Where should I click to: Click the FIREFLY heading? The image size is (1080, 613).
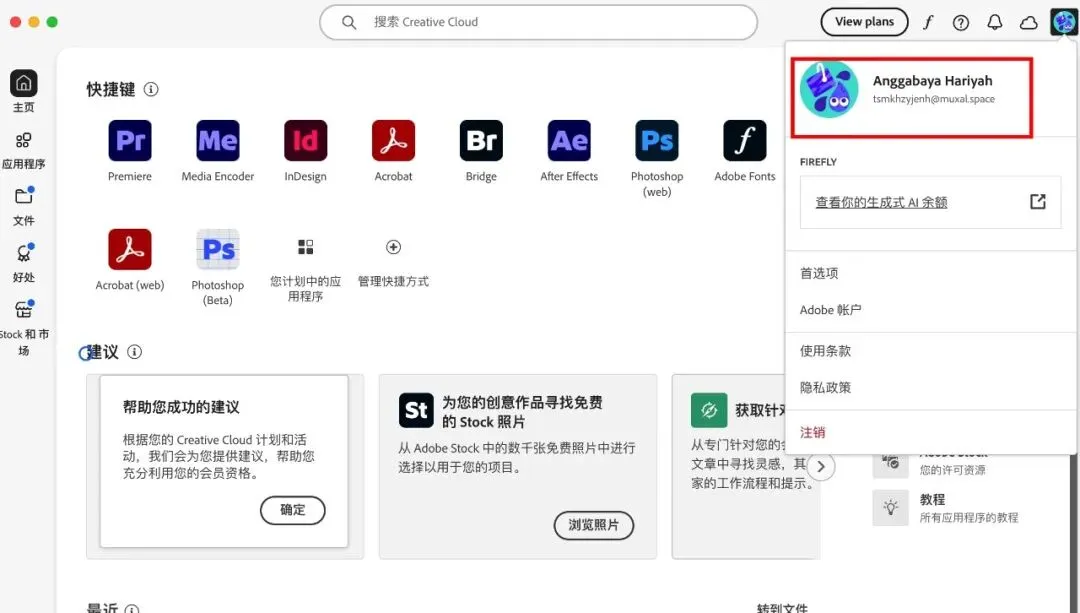(x=818, y=162)
